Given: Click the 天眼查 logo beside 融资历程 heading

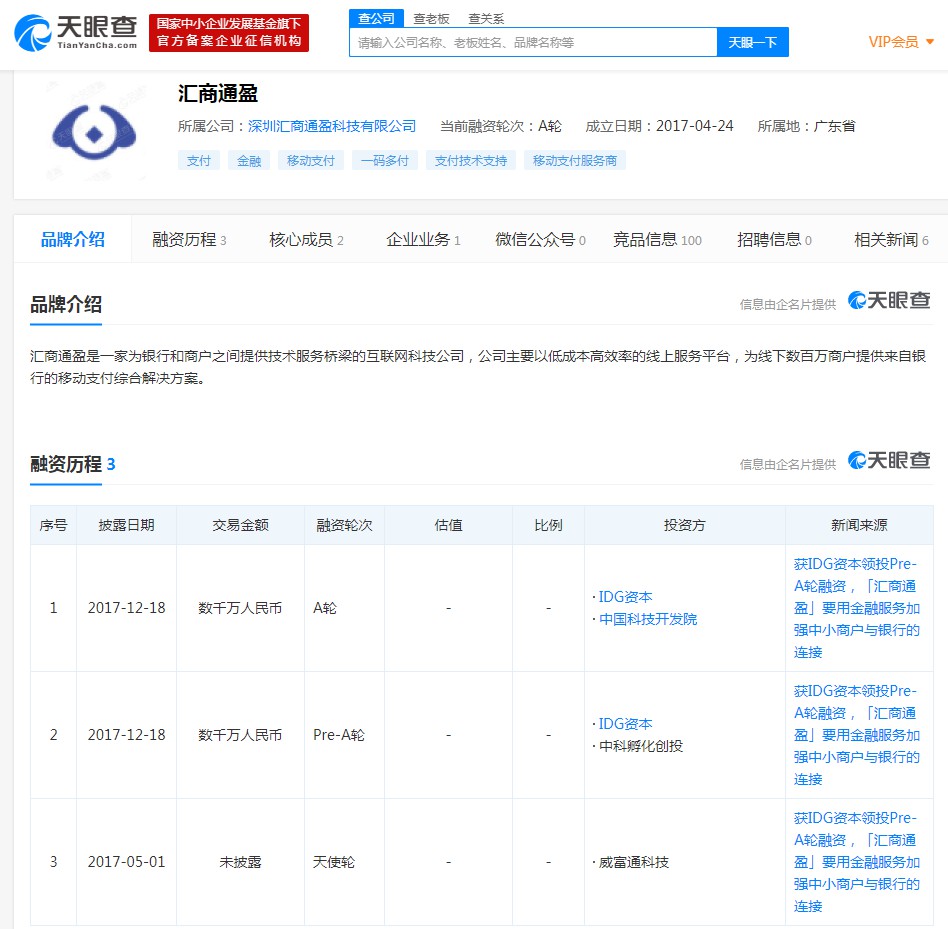Looking at the screenshot, I should 889,461.
